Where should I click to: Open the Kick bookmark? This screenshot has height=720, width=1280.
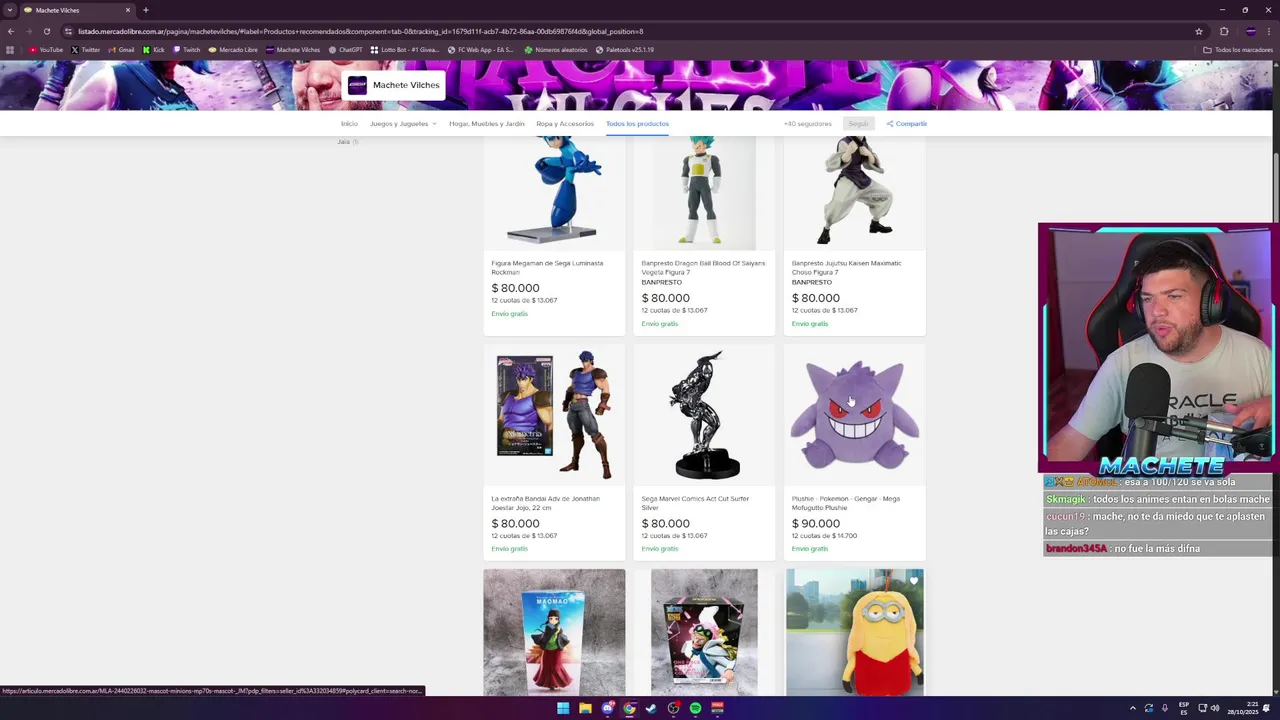pyautogui.click(x=153, y=50)
